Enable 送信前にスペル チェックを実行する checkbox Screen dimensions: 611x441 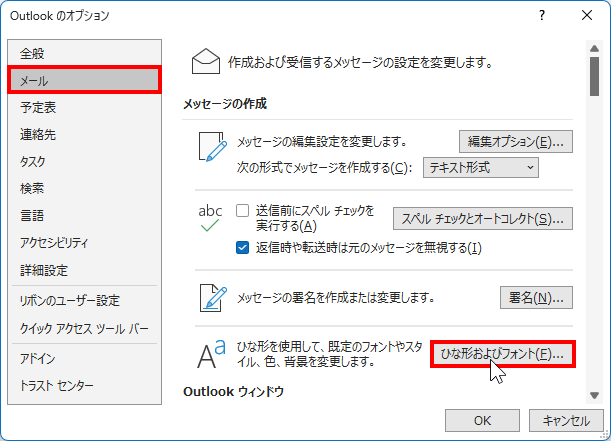242,211
